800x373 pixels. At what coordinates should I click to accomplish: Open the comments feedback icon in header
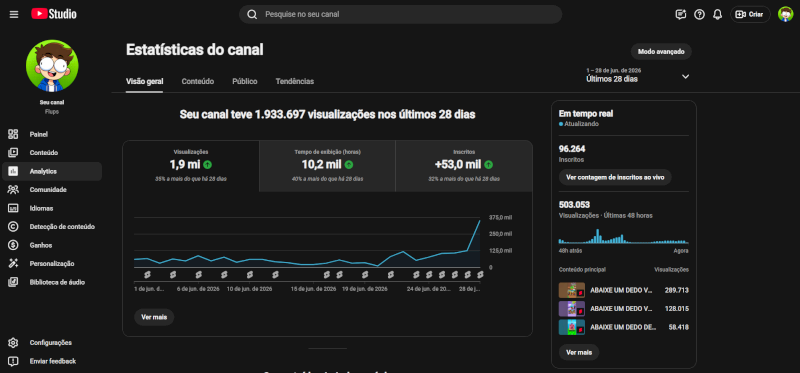[x=681, y=14]
